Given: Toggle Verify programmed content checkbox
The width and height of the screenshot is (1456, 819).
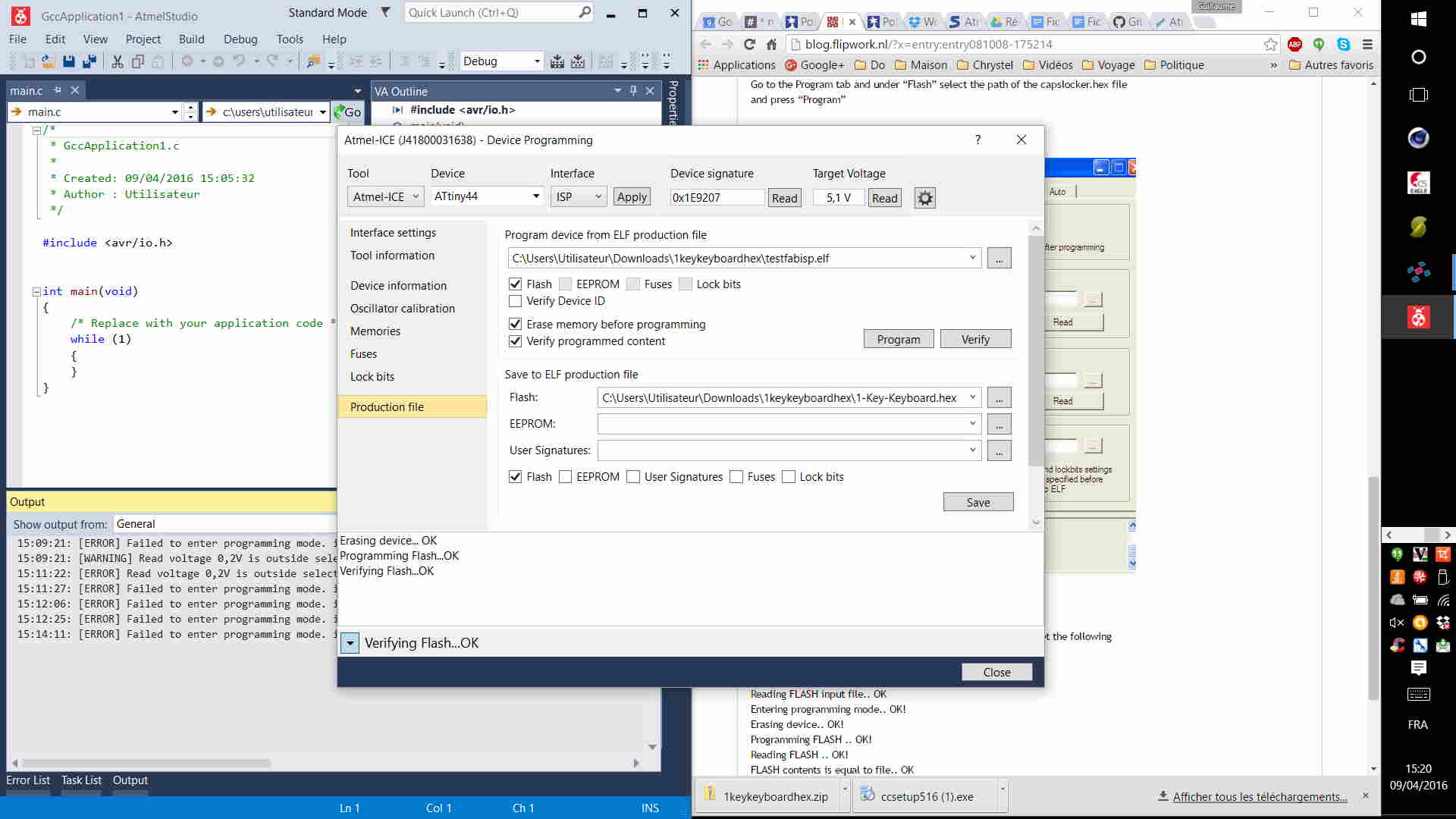Looking at the screenshot, I should click(x=516, y=341).
